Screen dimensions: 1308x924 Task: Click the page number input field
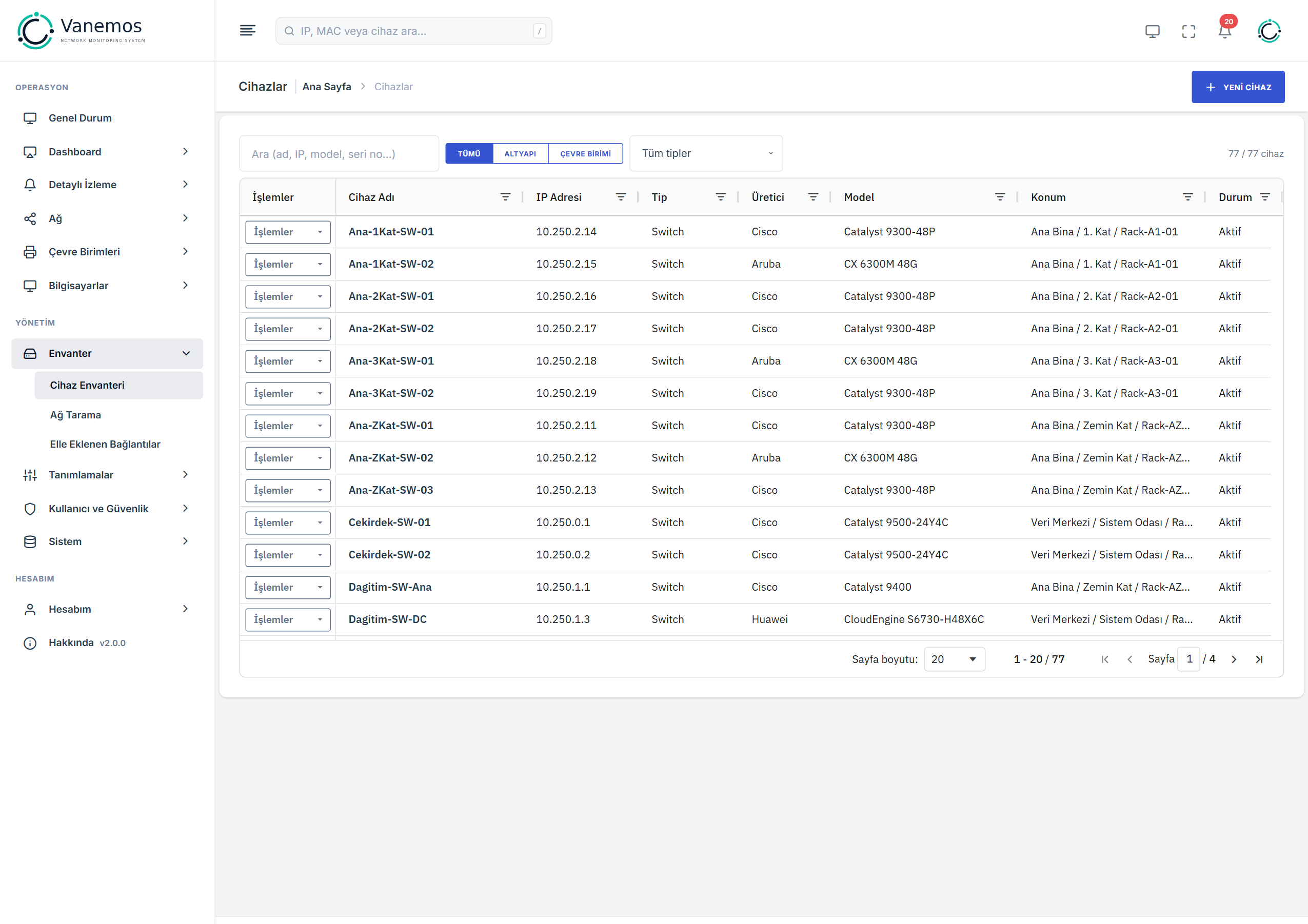click(1188, 659)
